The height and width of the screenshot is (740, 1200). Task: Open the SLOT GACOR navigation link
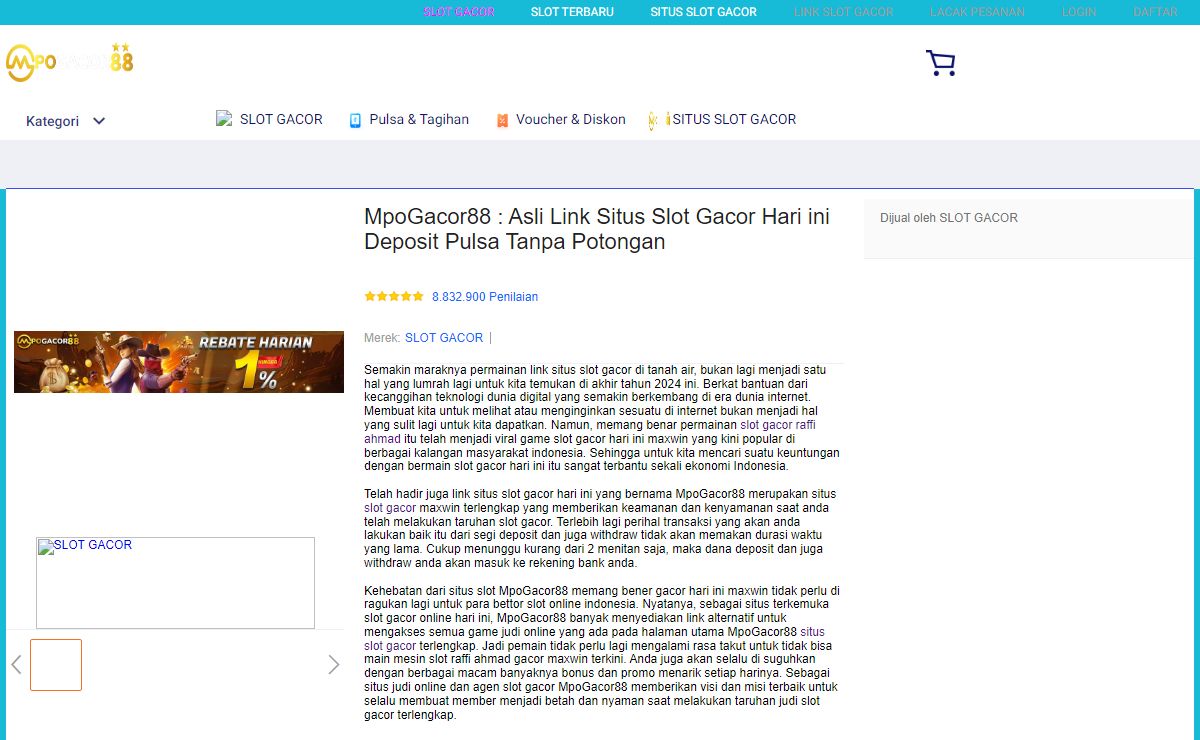281,119
